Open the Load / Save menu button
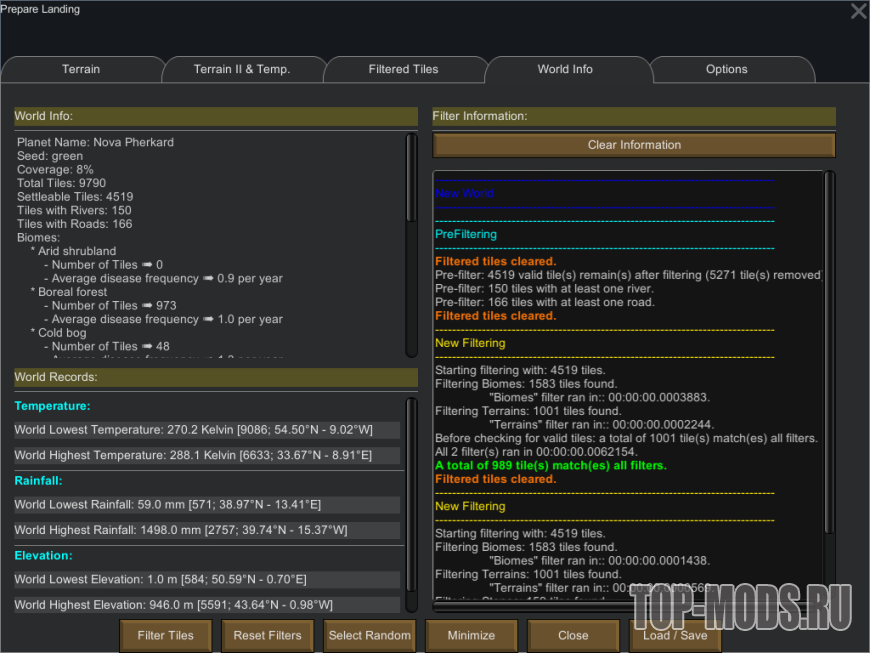This screenshot has height=653, width=870. [675, 635]
